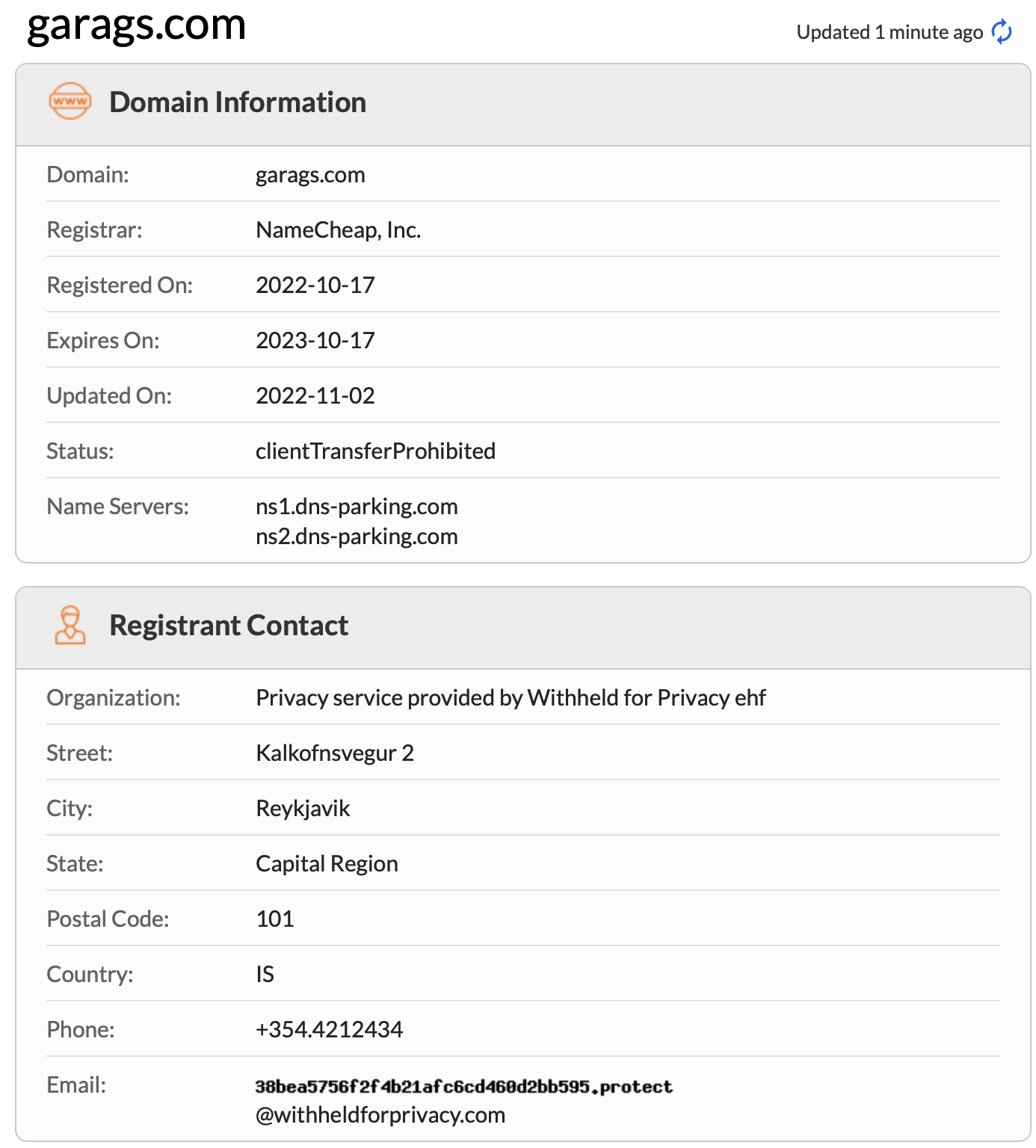The height and width of the screenshot is (1148, 1036).
Task: Click the clientTransferProhibited status value
Action: pos(376,451)
